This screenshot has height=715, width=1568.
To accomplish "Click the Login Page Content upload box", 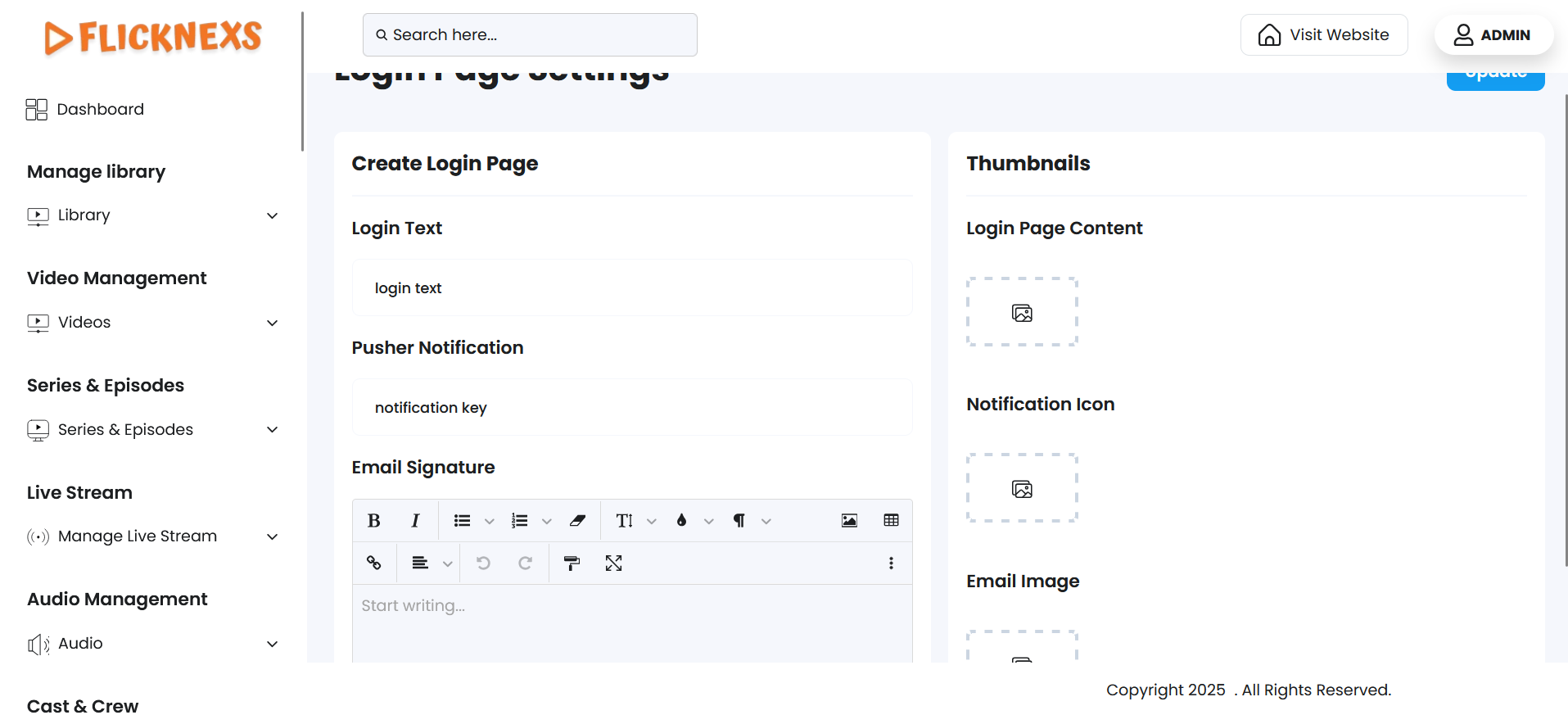I will 1022,312.
